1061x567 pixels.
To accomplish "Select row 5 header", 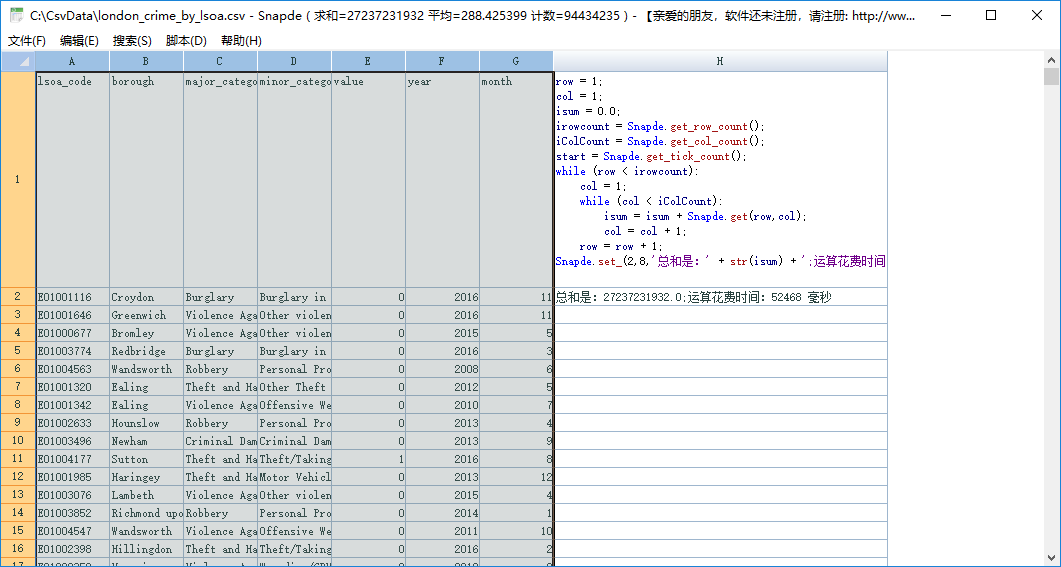I will [18, 350].
